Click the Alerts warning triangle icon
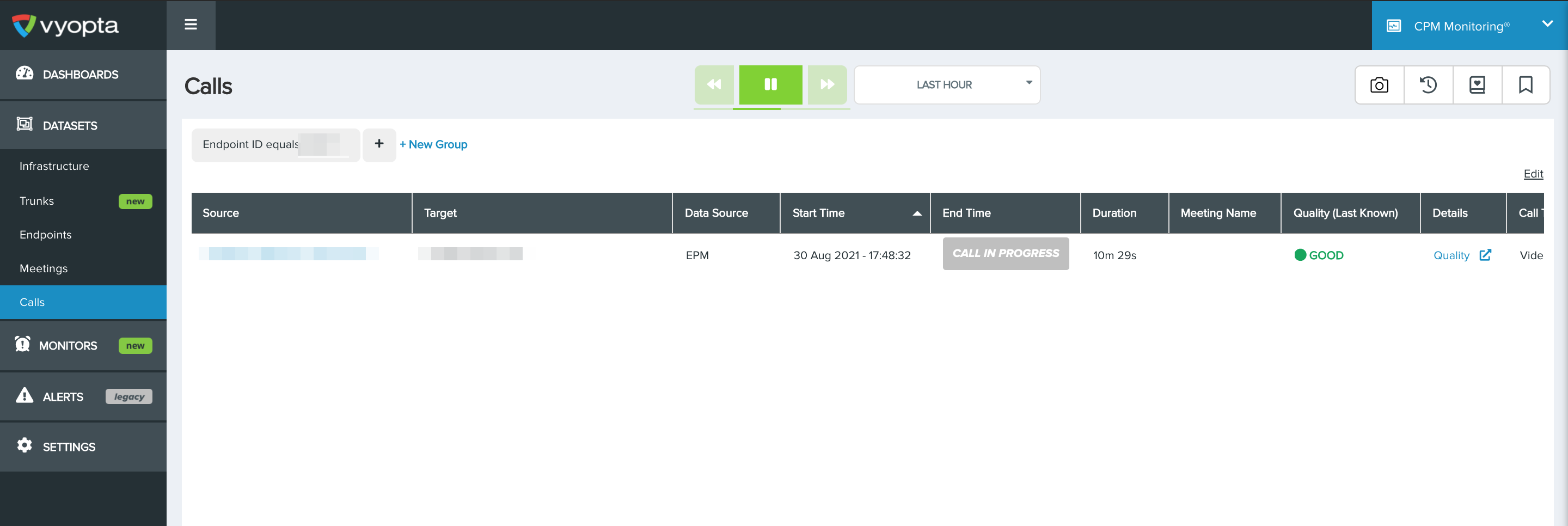1568x526 pixels. (24, 395)
